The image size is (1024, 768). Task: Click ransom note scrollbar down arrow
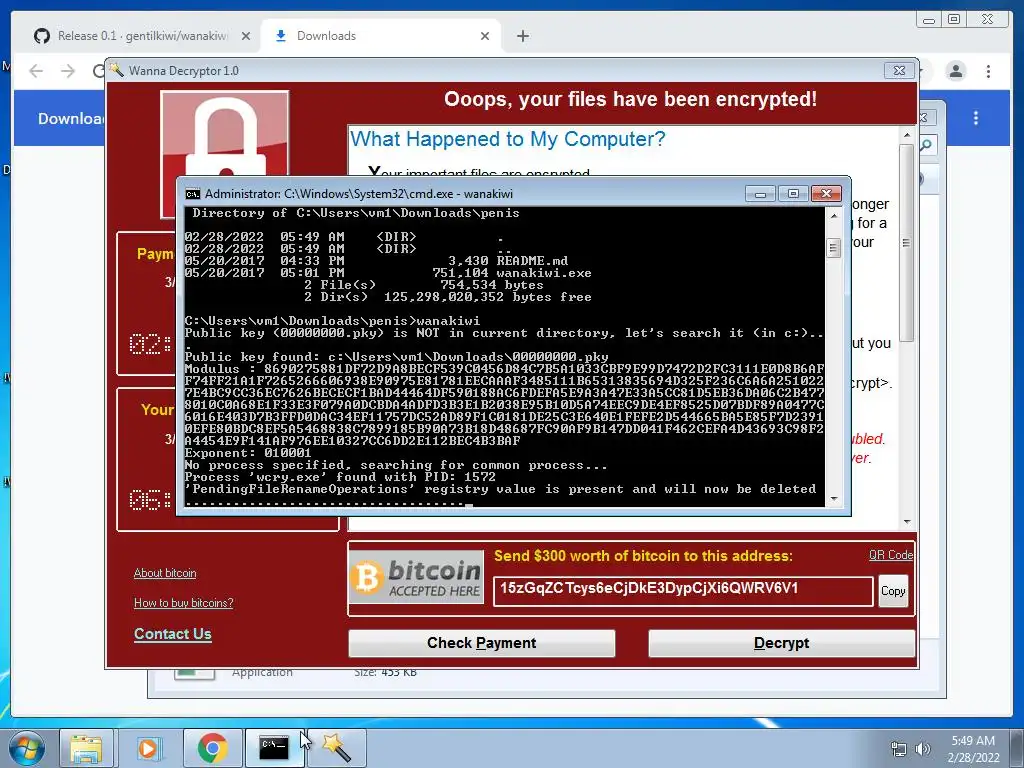(906, 522)
